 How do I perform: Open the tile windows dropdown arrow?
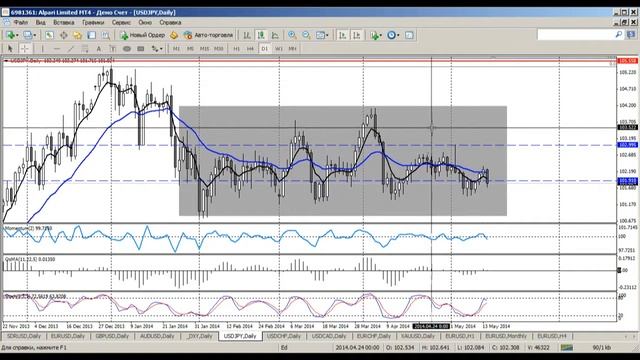[327, 36]
